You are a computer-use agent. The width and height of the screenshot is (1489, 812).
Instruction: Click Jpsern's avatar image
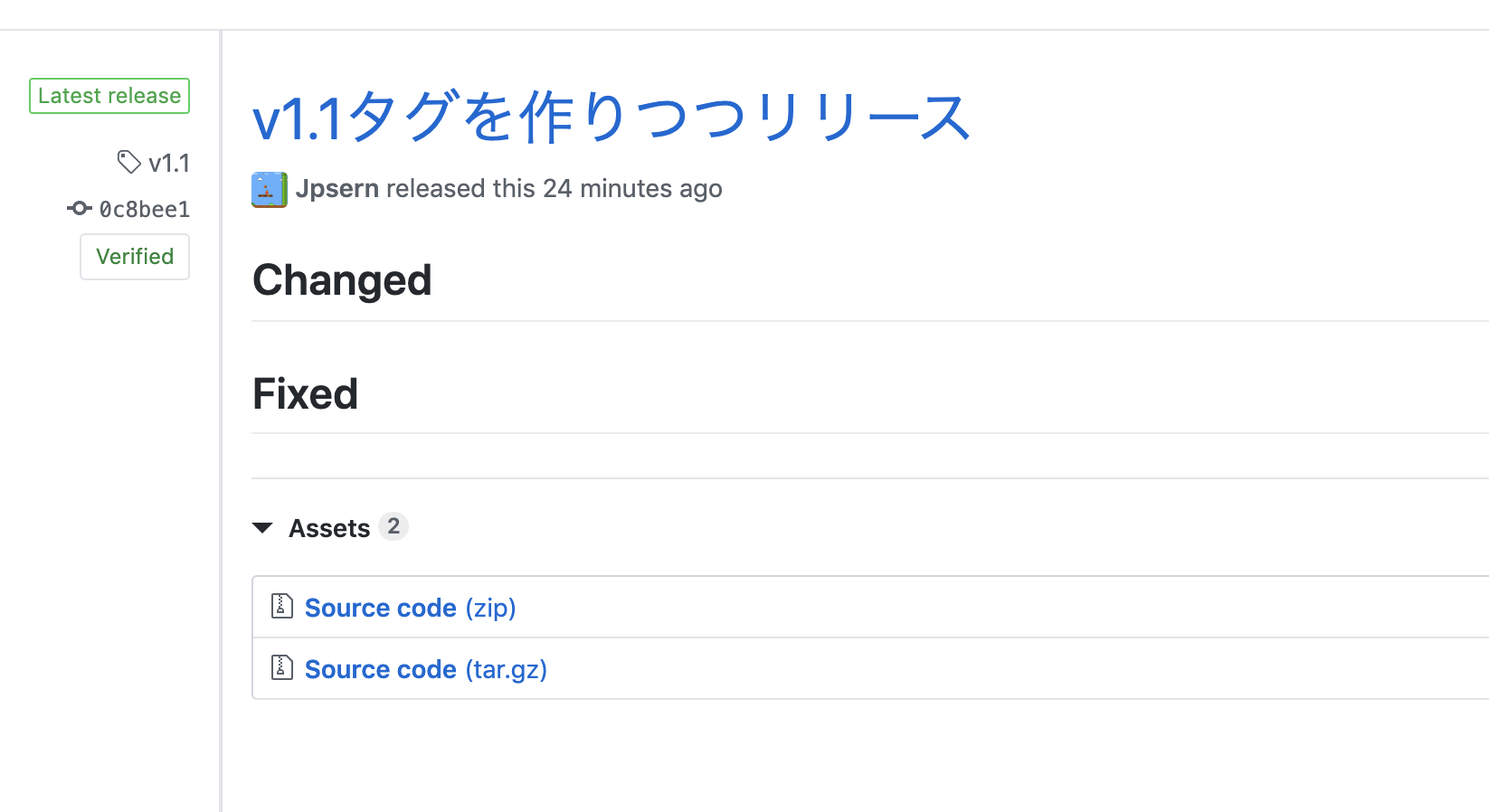coord(267,189)
